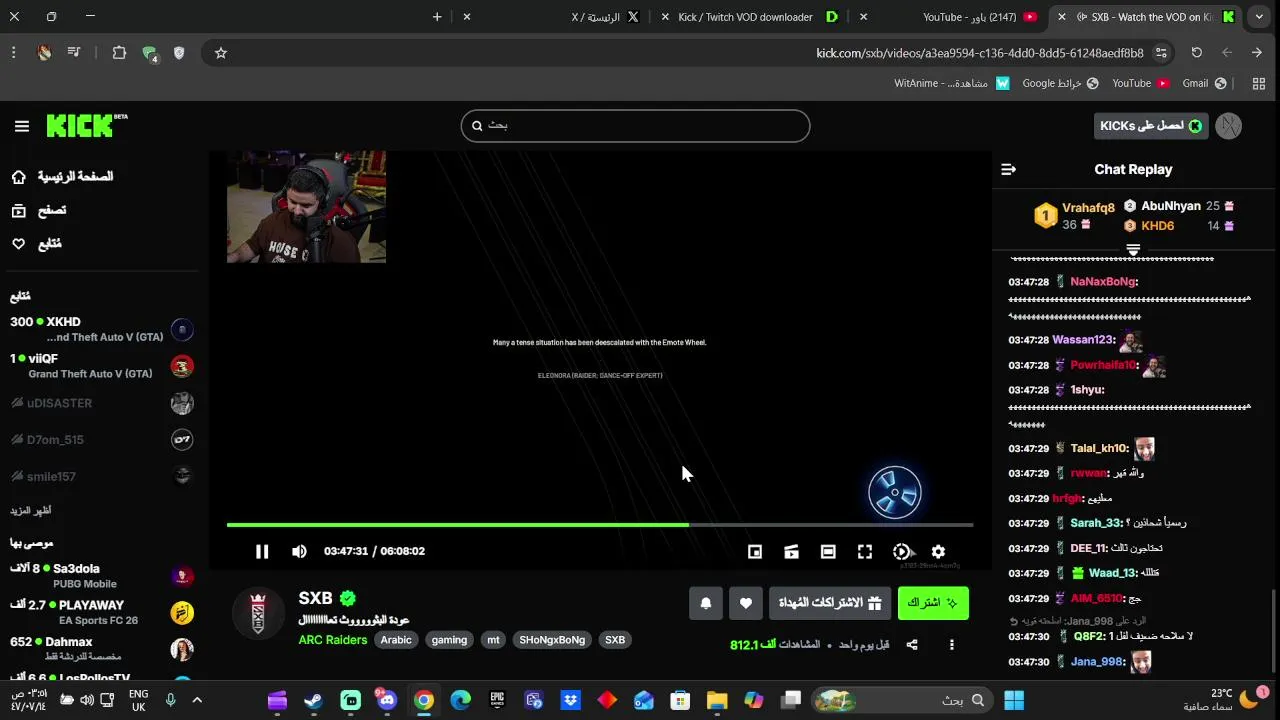Expand the chat leaderboard arrow

[x=1133, y=249]
